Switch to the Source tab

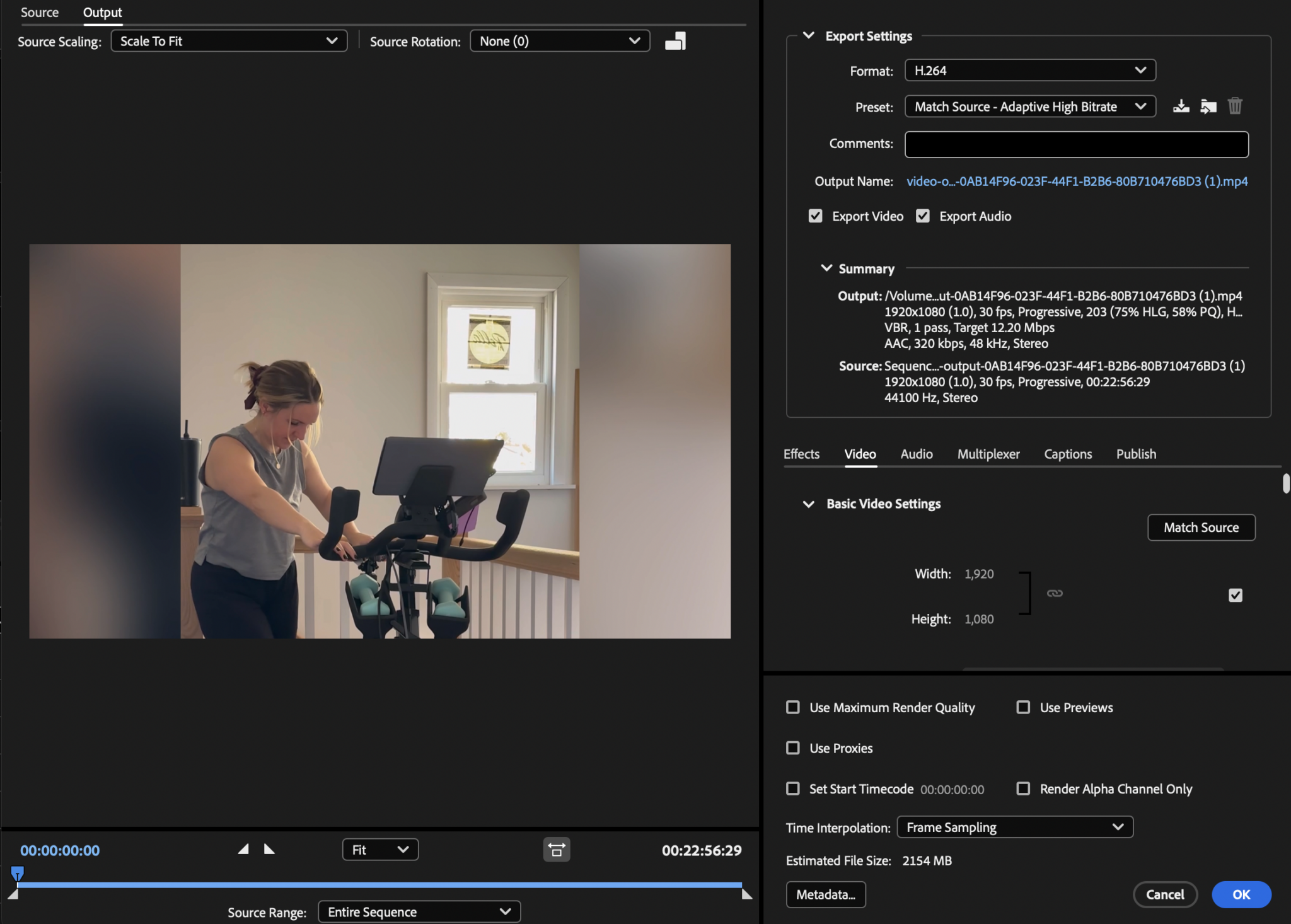tap(39, 12)
